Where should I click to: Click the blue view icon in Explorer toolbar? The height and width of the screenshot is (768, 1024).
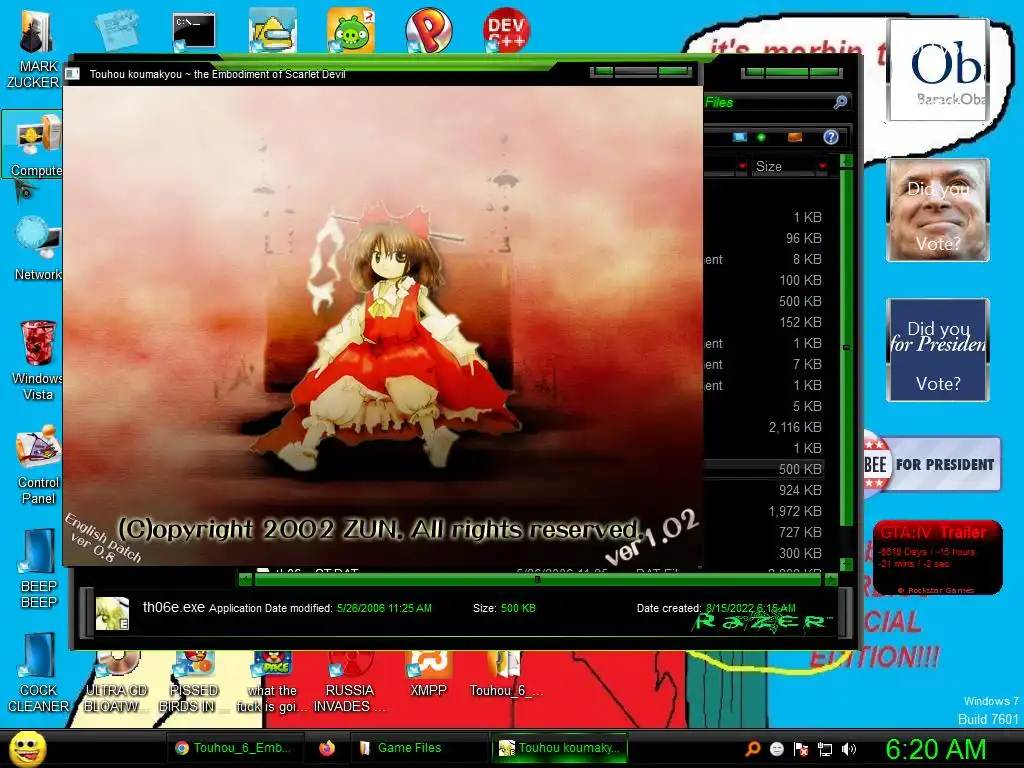click(739, 137)
